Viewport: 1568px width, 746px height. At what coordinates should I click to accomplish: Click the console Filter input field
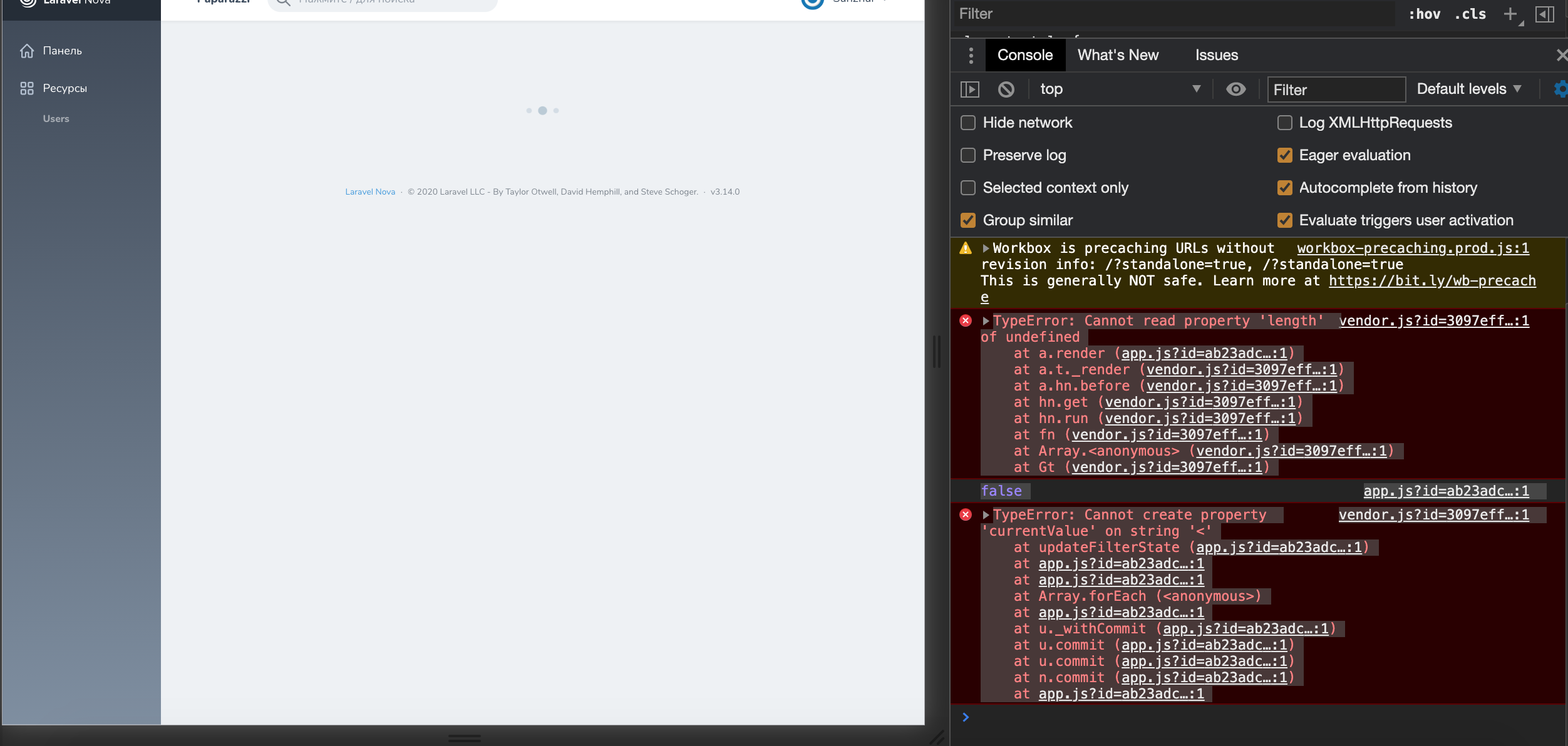tap(1336, 89)
